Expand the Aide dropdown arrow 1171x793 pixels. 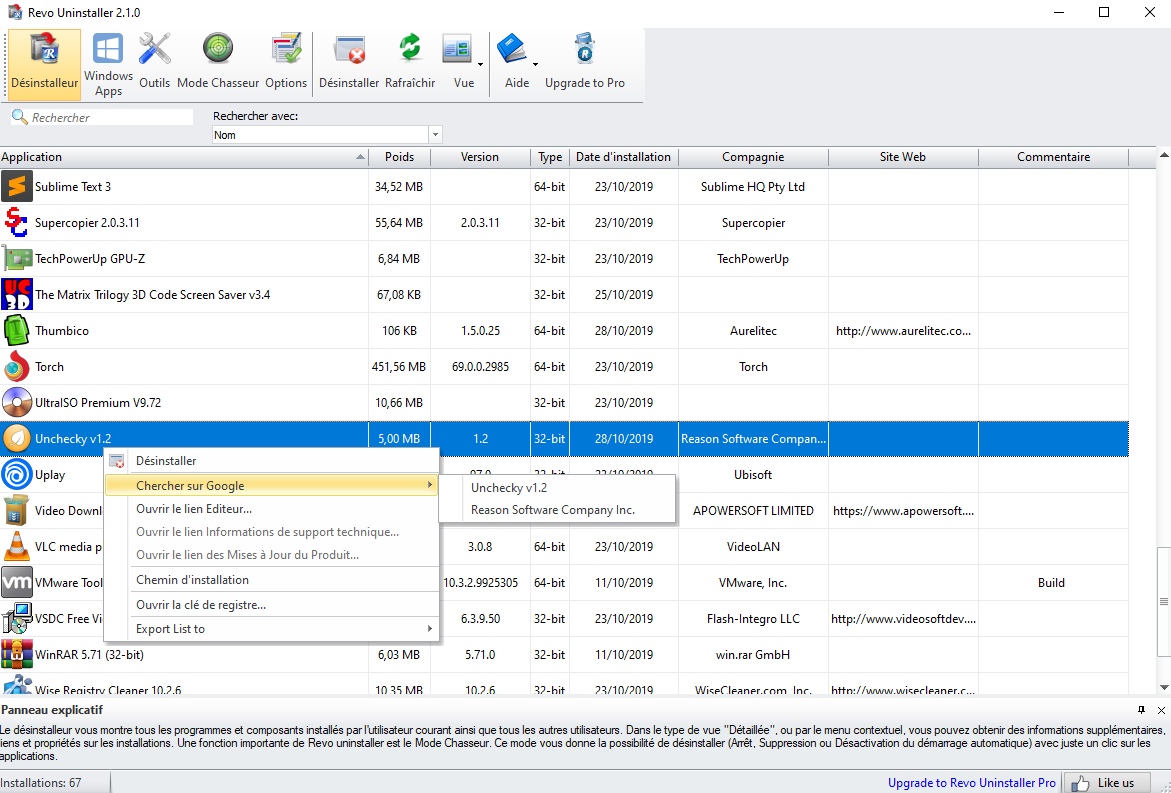[x=535, y=65]
